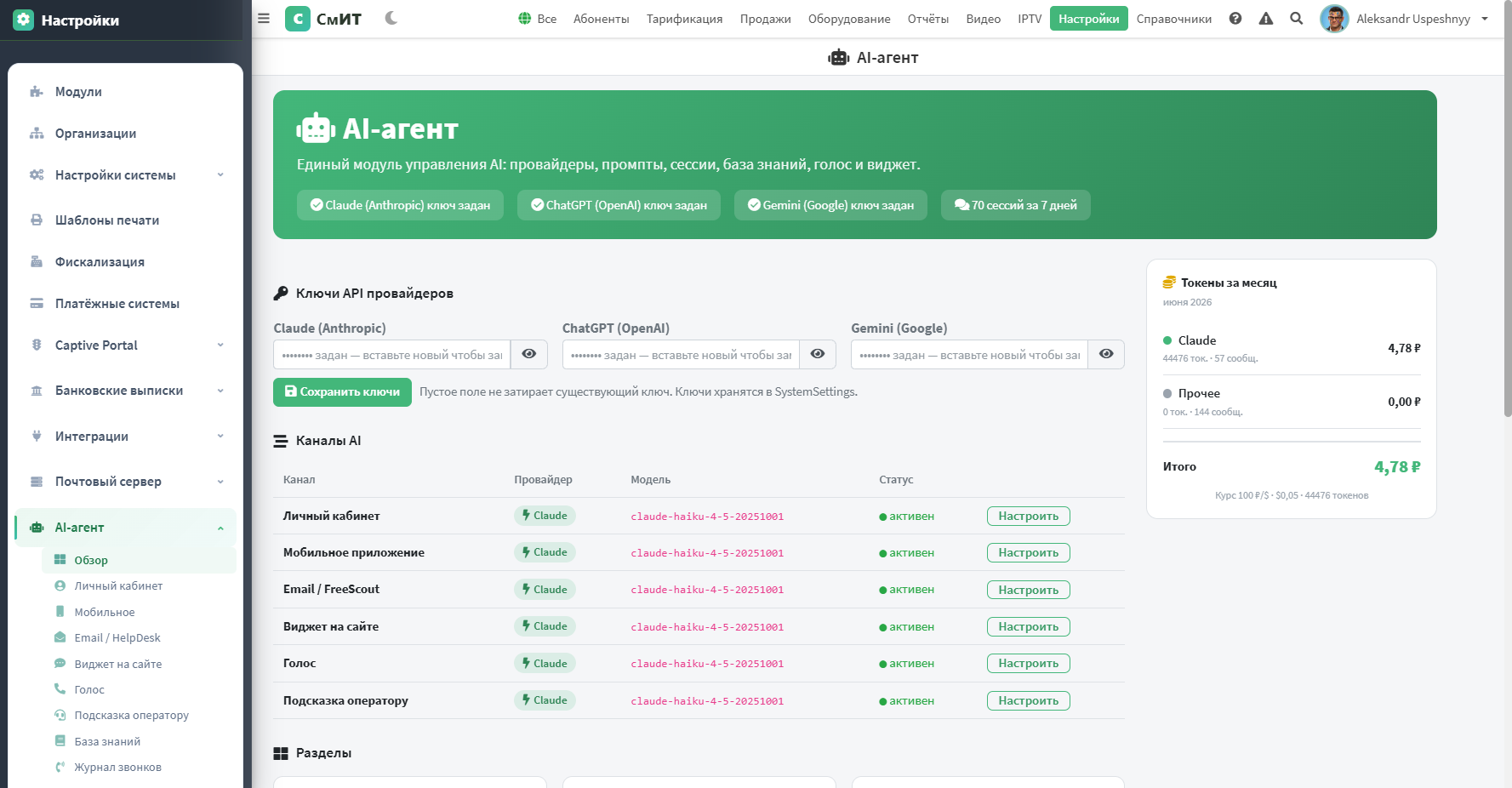This screenshot has height=788, width=1512.
Task: Open Голос sidebar submenu item
Action: click(139, 690)
